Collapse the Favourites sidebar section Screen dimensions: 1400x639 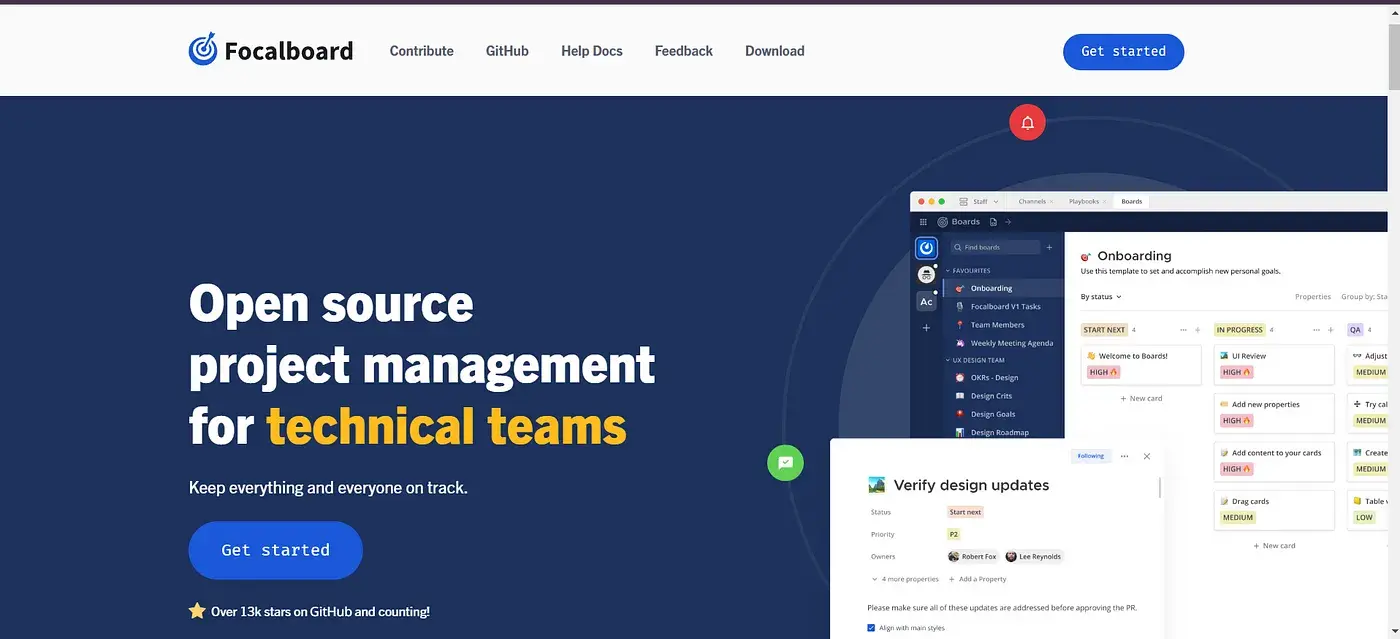coord(968,270)
